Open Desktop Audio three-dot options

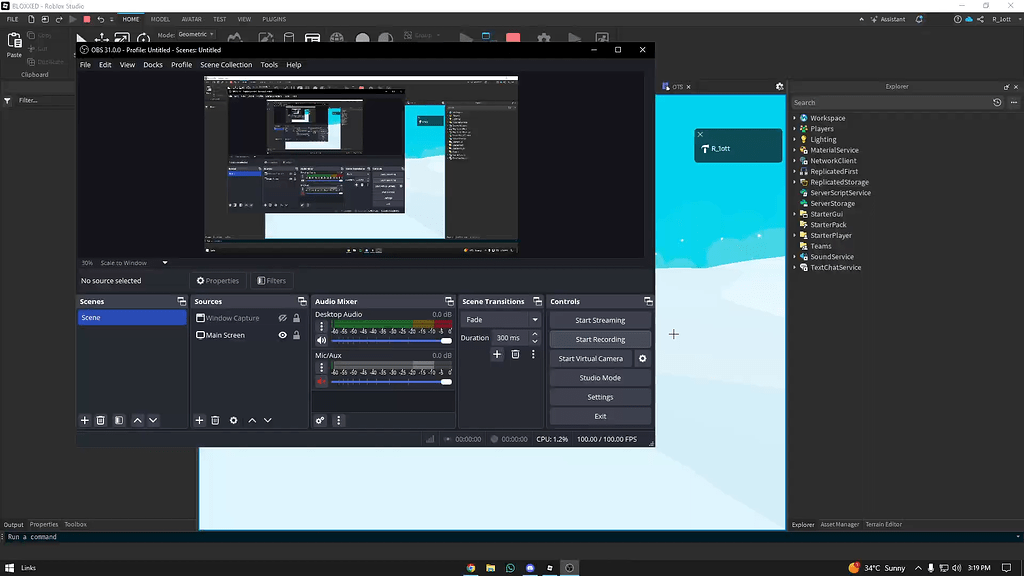tap(321, 327)
